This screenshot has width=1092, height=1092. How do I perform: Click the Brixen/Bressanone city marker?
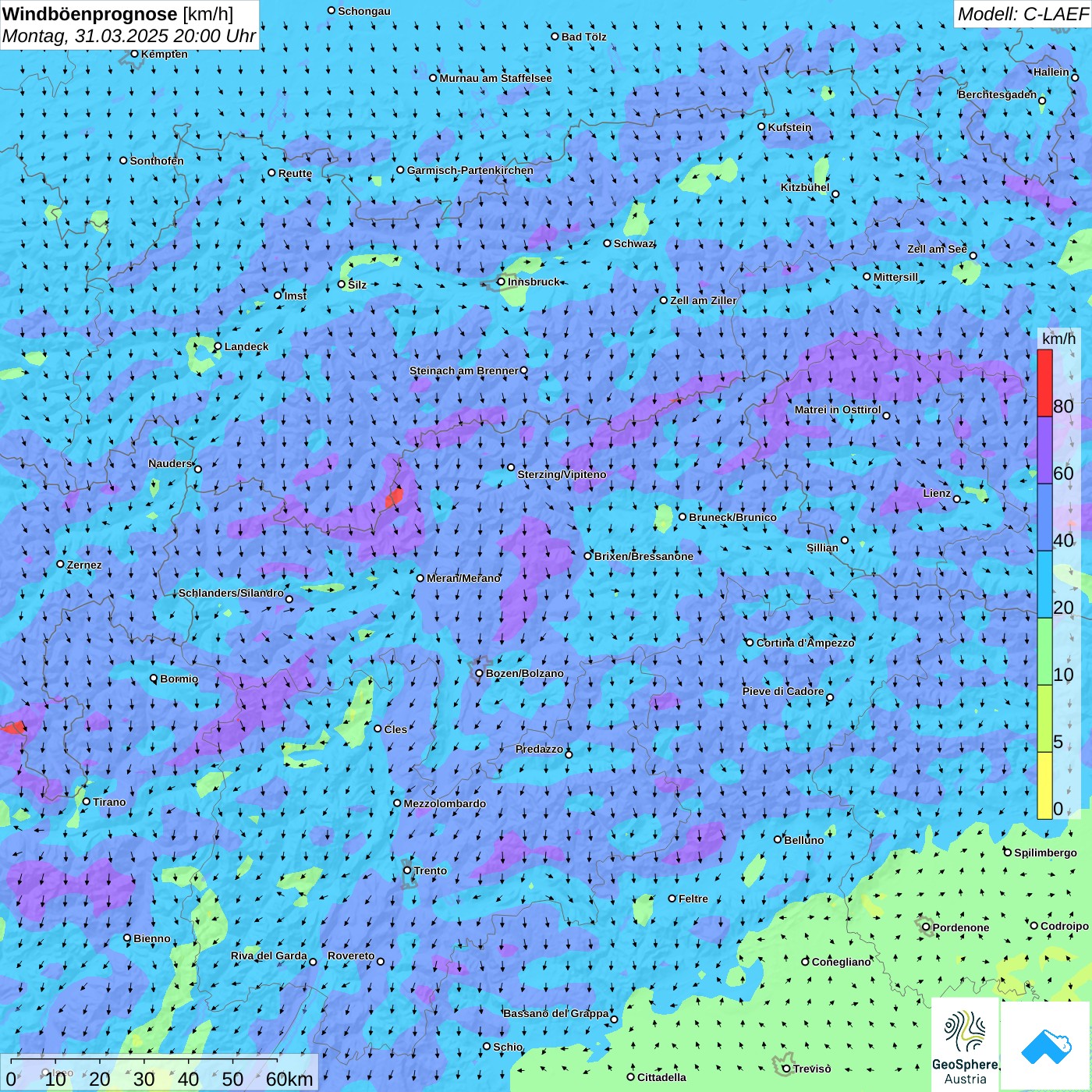point(588,556)
